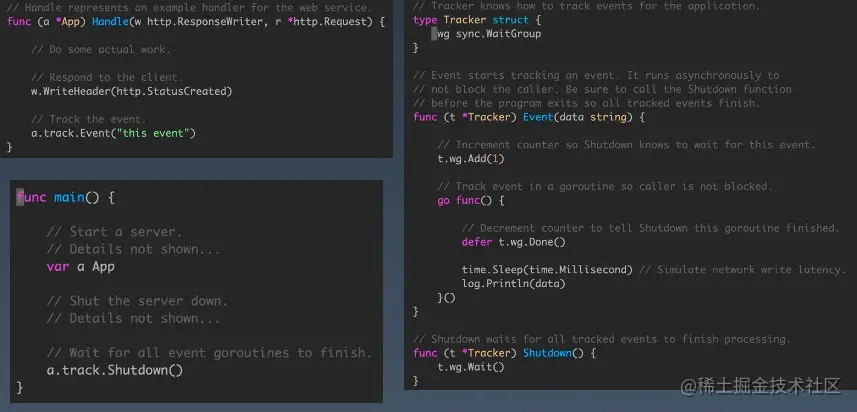
Task: Click "// Details not shown..." under Shut the server down
Action: click(133, 319)
